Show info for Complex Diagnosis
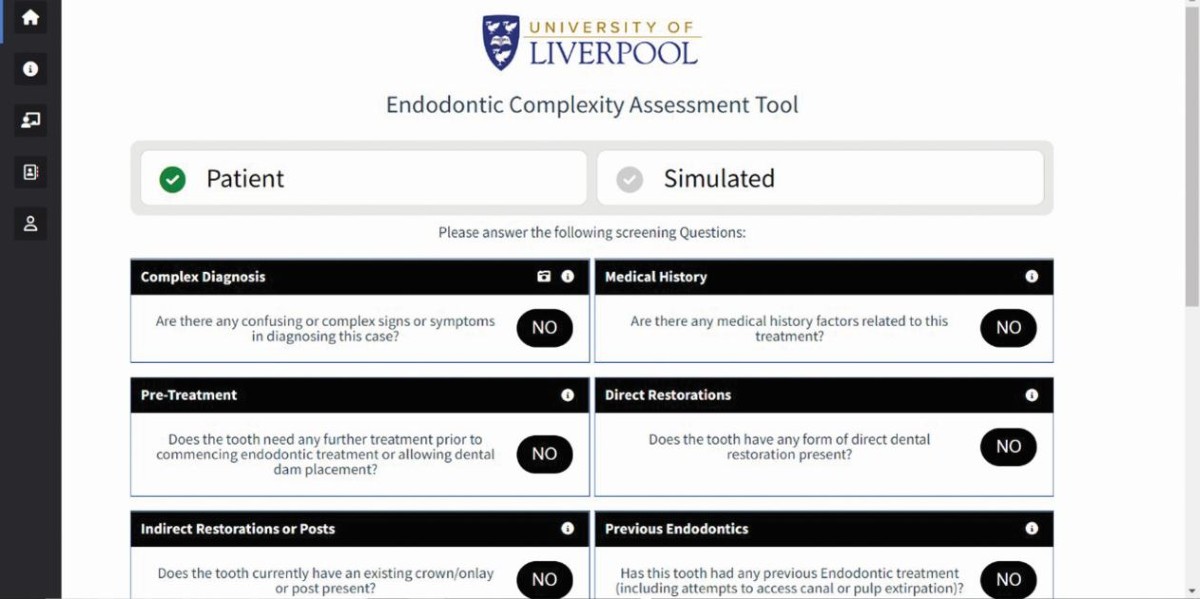The image size is (1200, 599). tap(568, 277)
